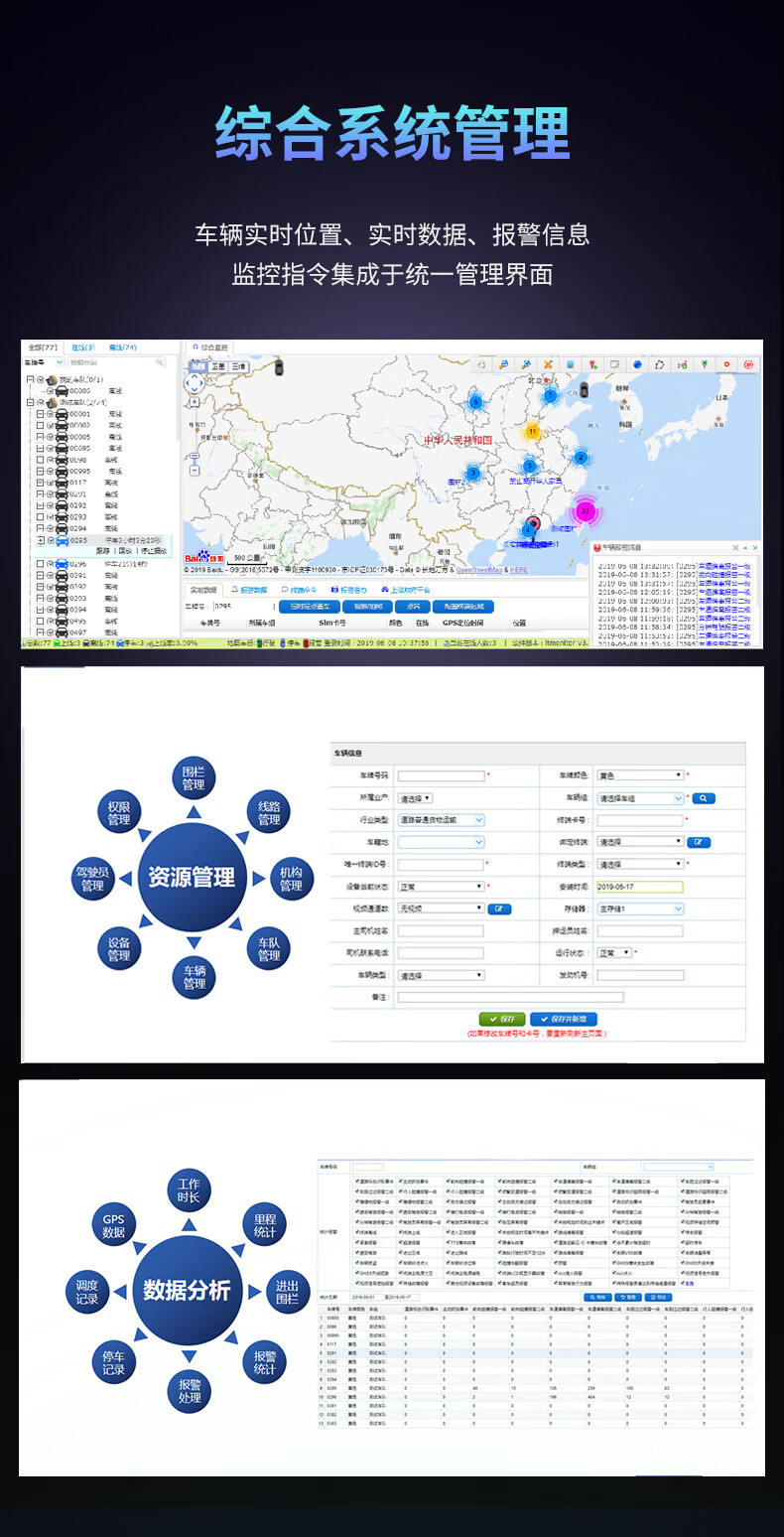Switch the map to 三维 view
This screenshot has width=784, height=1537.
tap(238, 366)
